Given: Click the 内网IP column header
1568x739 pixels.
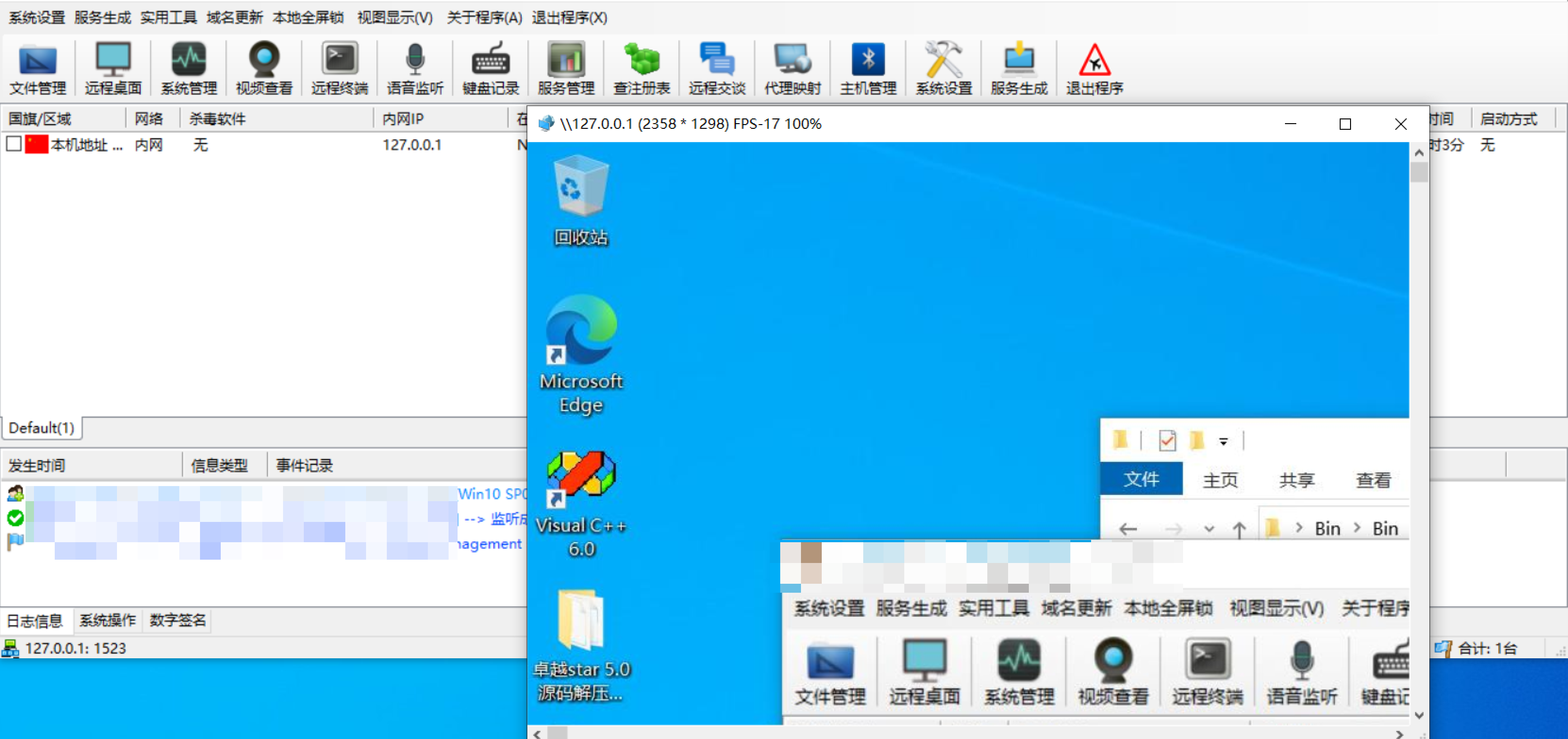Looking at the screenshot, I should click(402, 119).
